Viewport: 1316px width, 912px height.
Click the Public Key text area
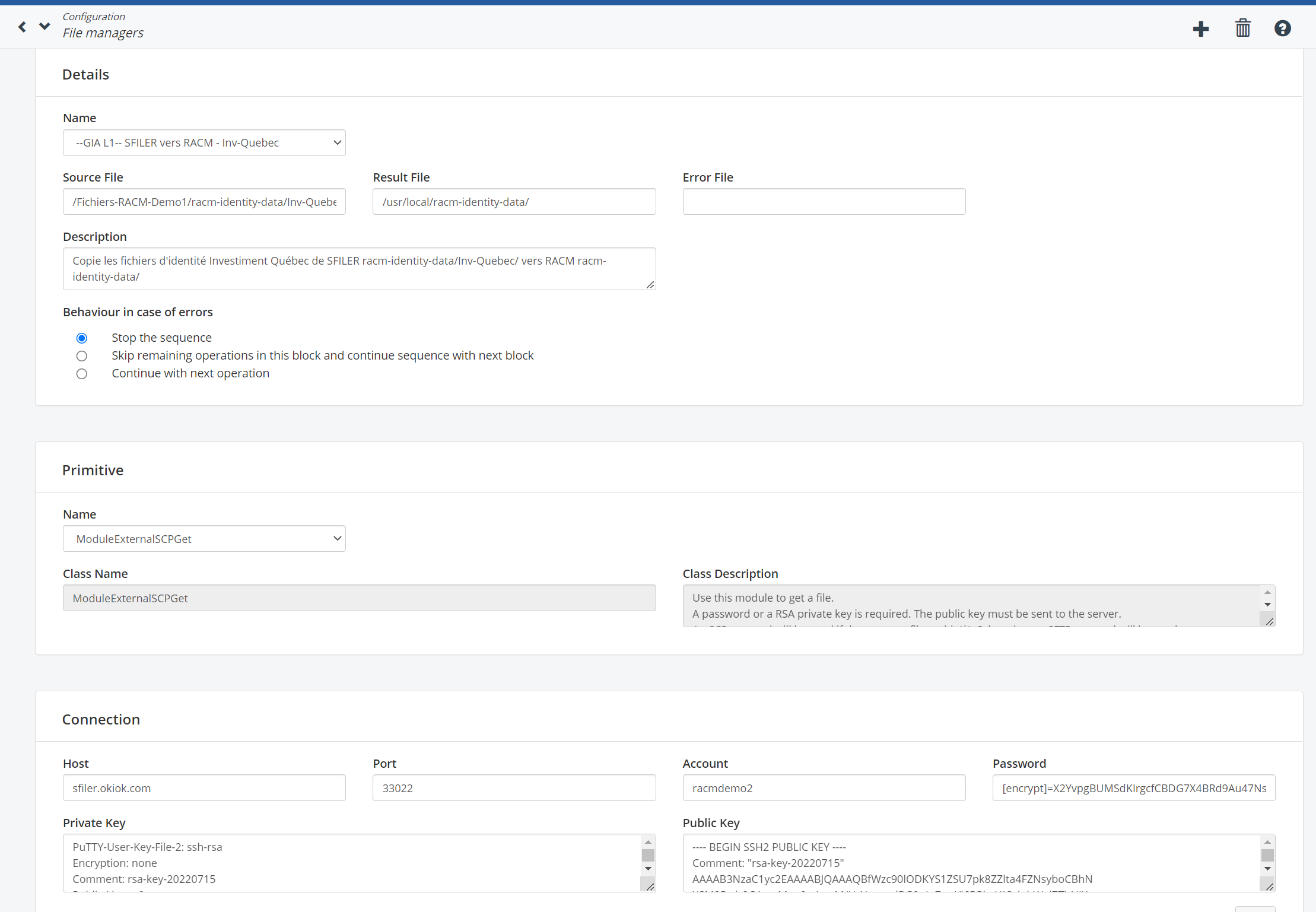(x=979, y=863)
